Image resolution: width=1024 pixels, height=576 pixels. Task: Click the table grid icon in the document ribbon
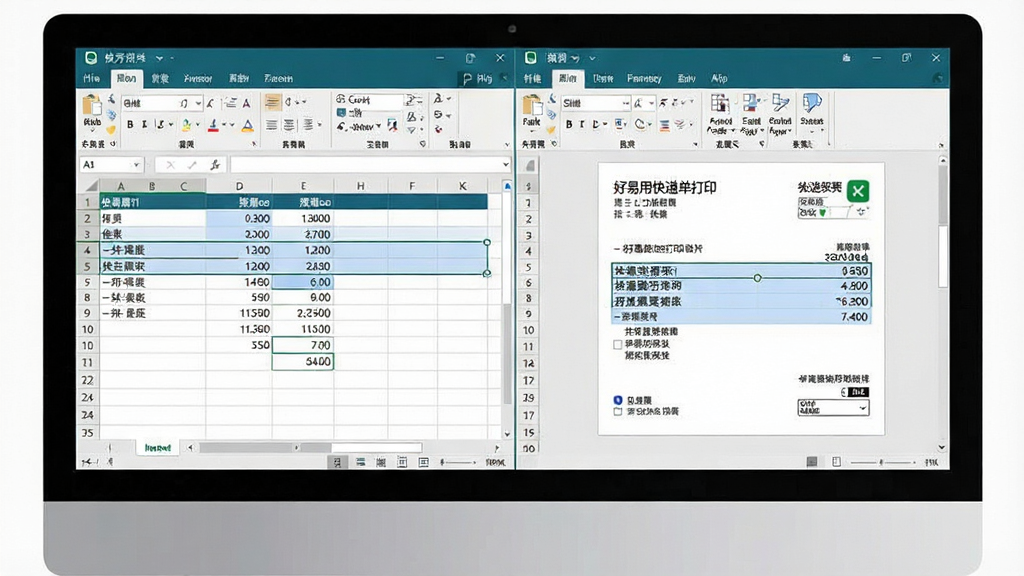pyautogui.click(x=720, y=104)
